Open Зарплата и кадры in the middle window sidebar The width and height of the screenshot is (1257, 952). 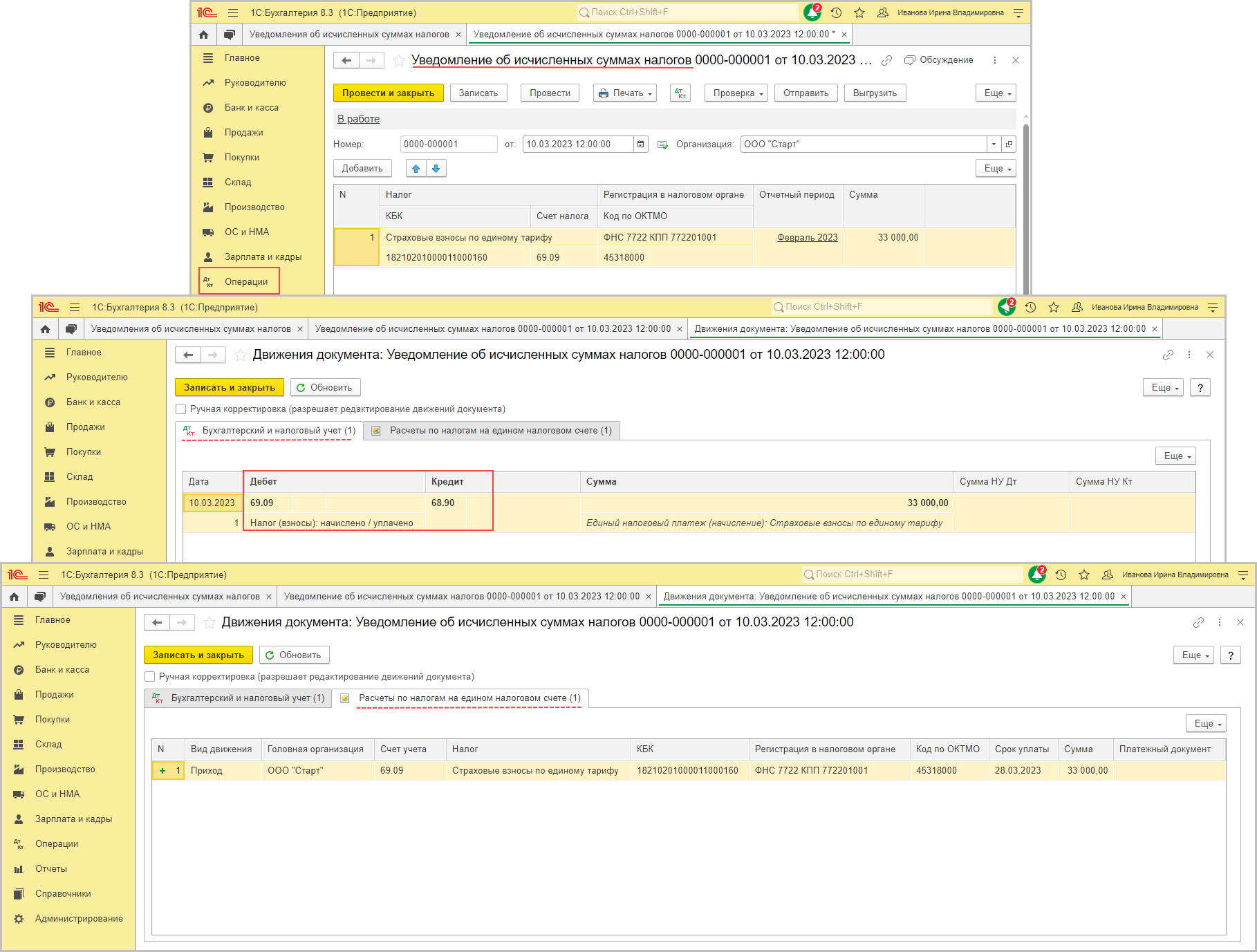104,552
